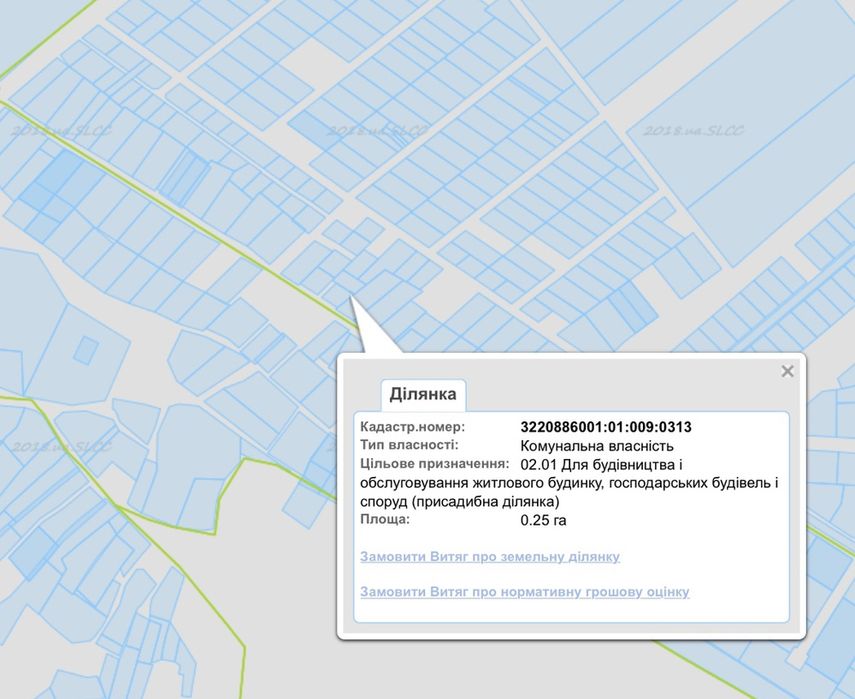This screenshot has width=855, height=699.
Task: Open the Замовити Витяг про нормативну грошову оцінку link
Action: (525, 592)
